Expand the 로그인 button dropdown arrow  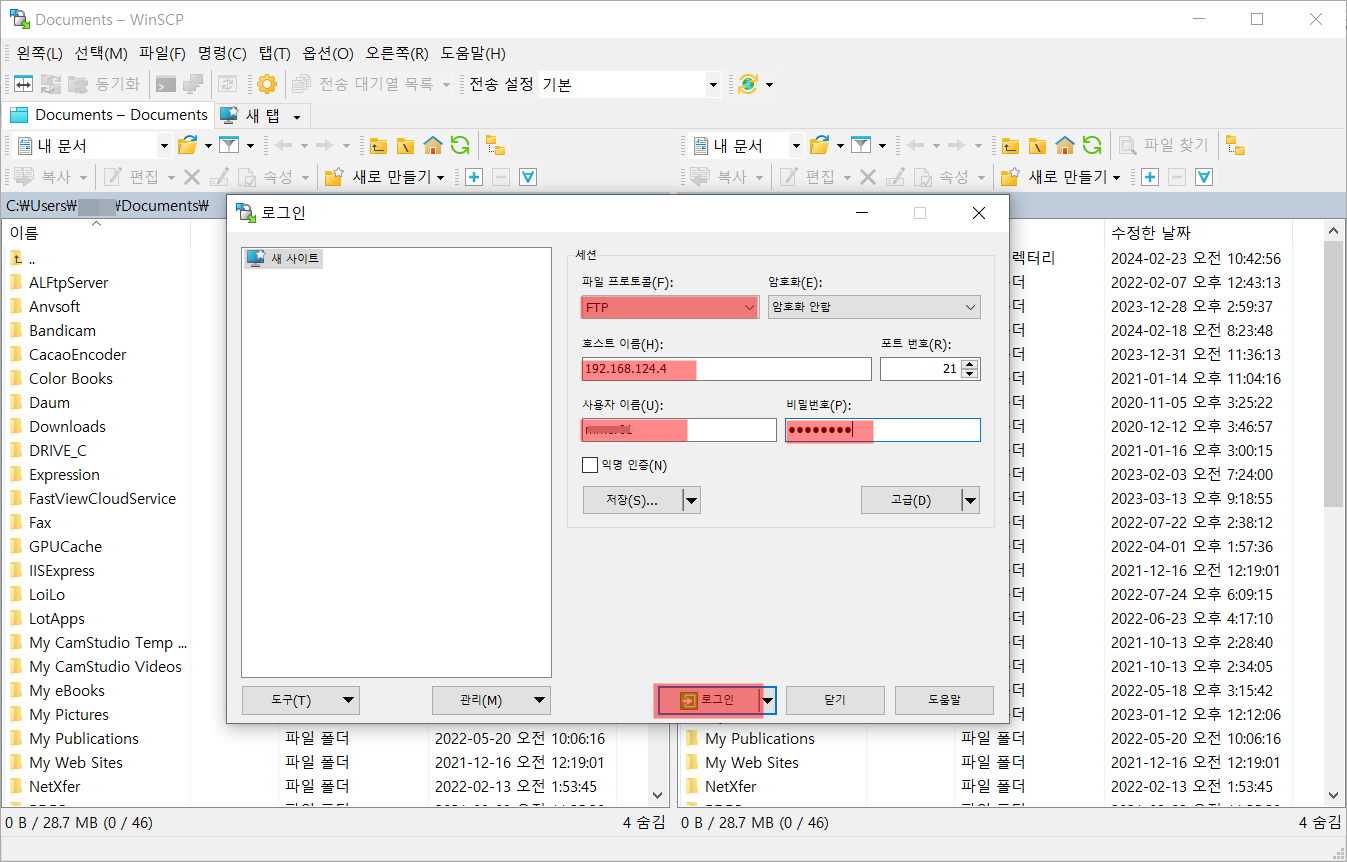click(x=768, y=701)
